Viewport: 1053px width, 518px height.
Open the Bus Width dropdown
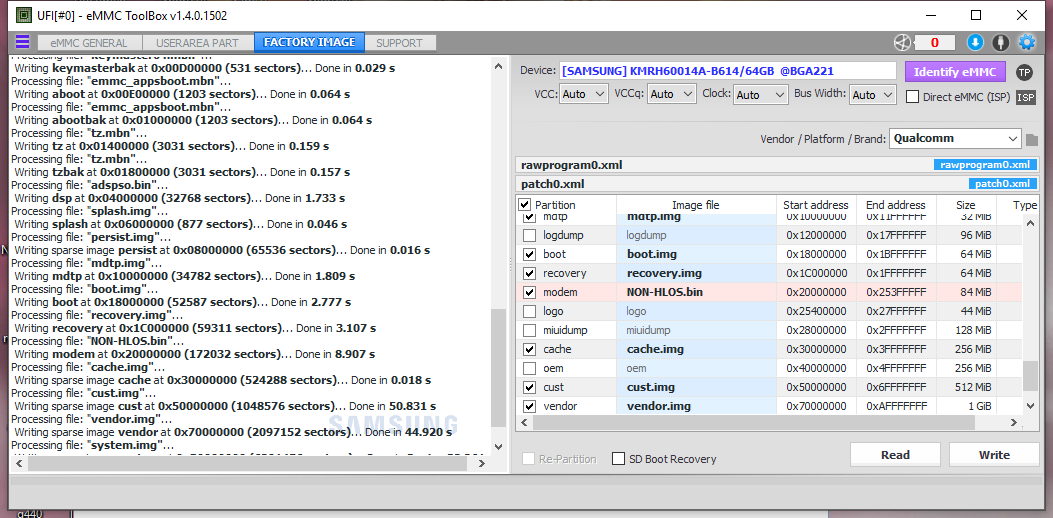click(x=873, y=95)
